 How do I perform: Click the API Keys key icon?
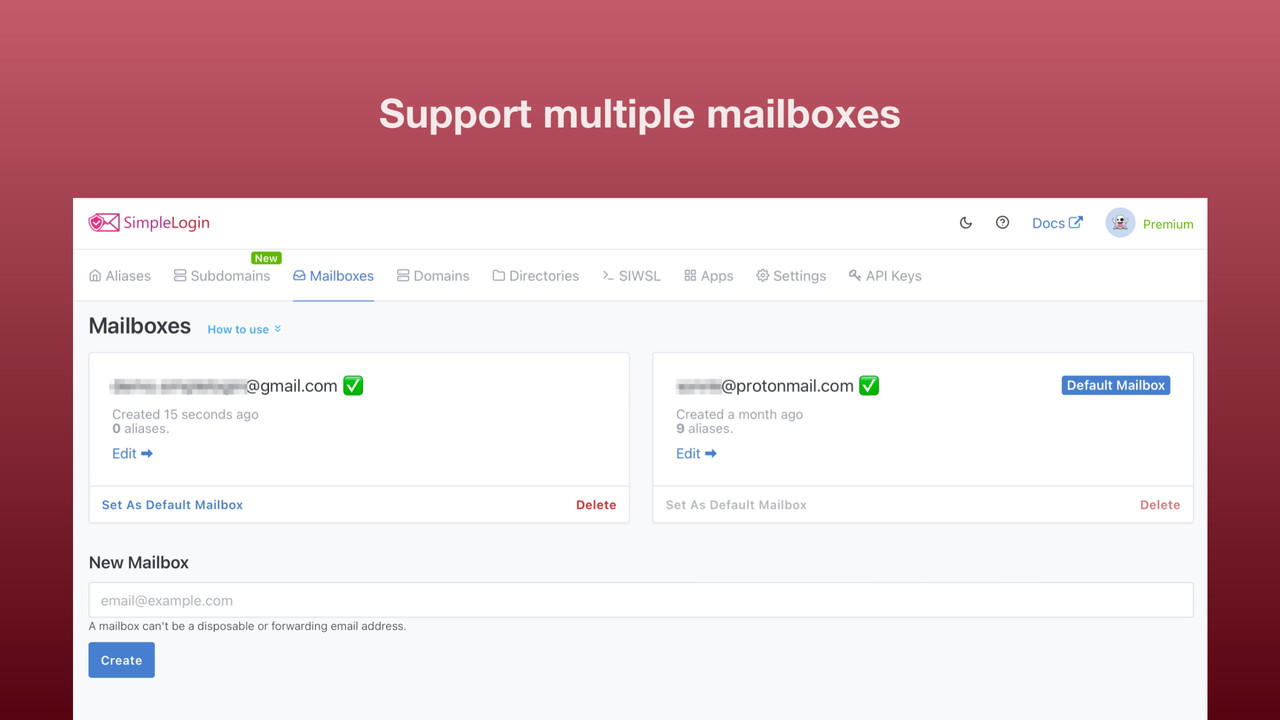pyautogui.click(x=854, y=275)
